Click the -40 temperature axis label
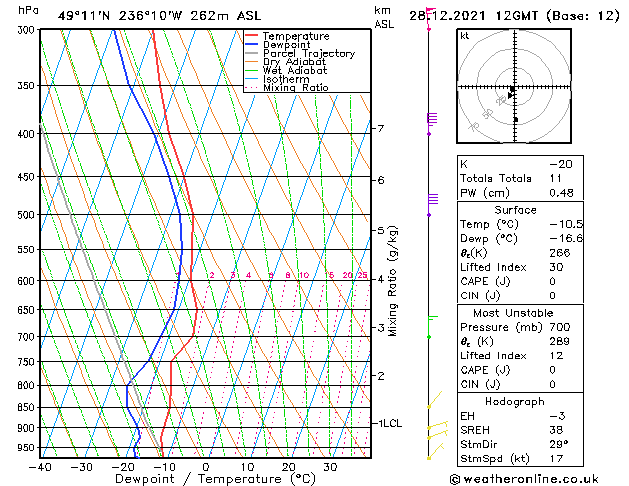Image resolution: width=629 pixels, height=486 pixels. tap(41, 467)
